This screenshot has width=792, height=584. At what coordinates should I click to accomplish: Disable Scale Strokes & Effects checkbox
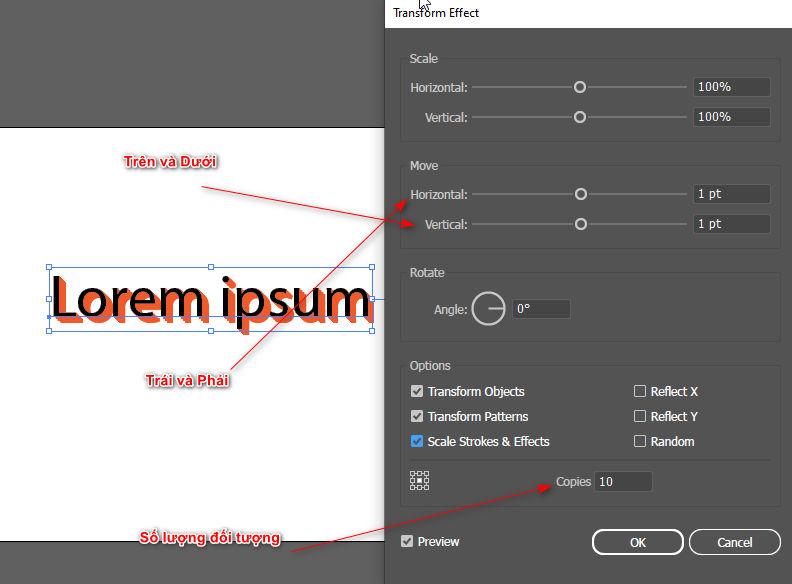(x=417, y=442)
